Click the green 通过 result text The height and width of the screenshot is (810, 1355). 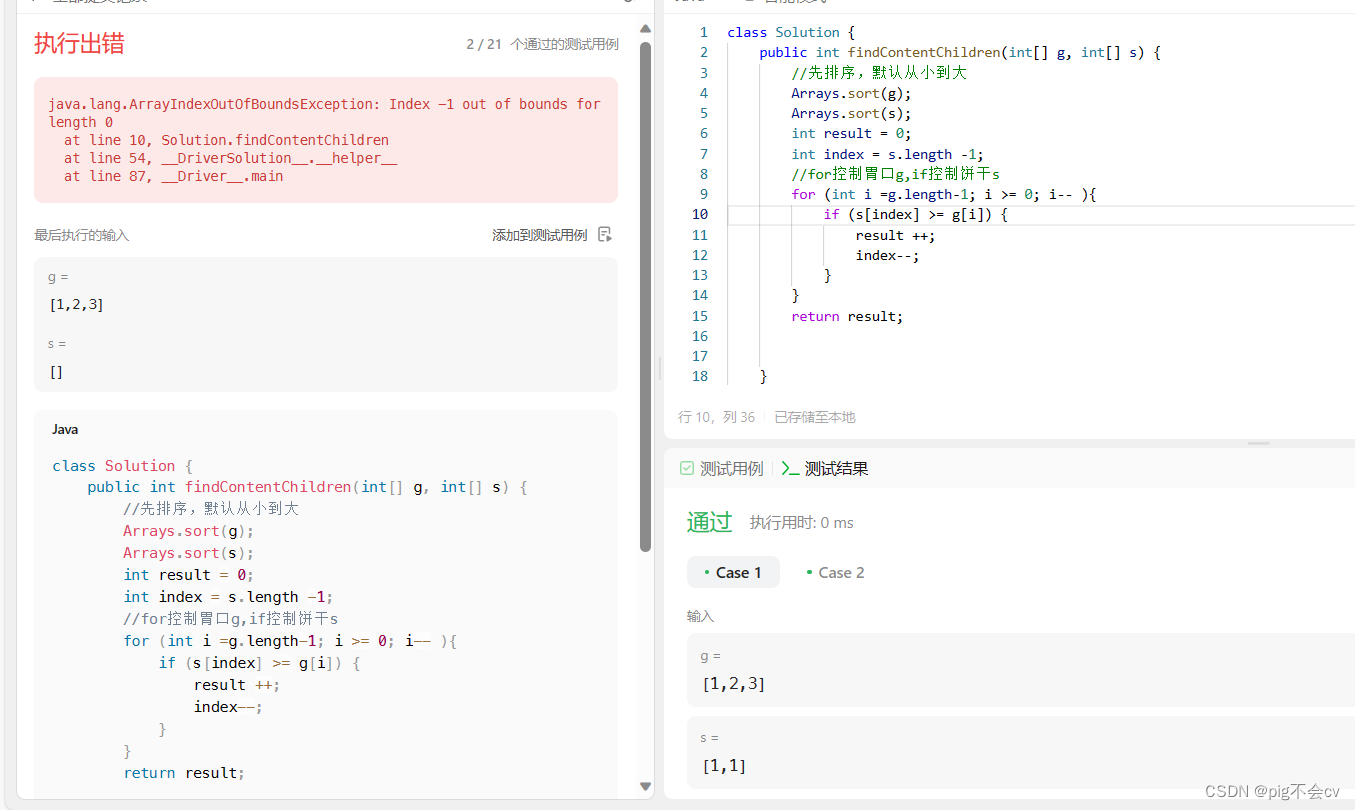coord(709,522)
